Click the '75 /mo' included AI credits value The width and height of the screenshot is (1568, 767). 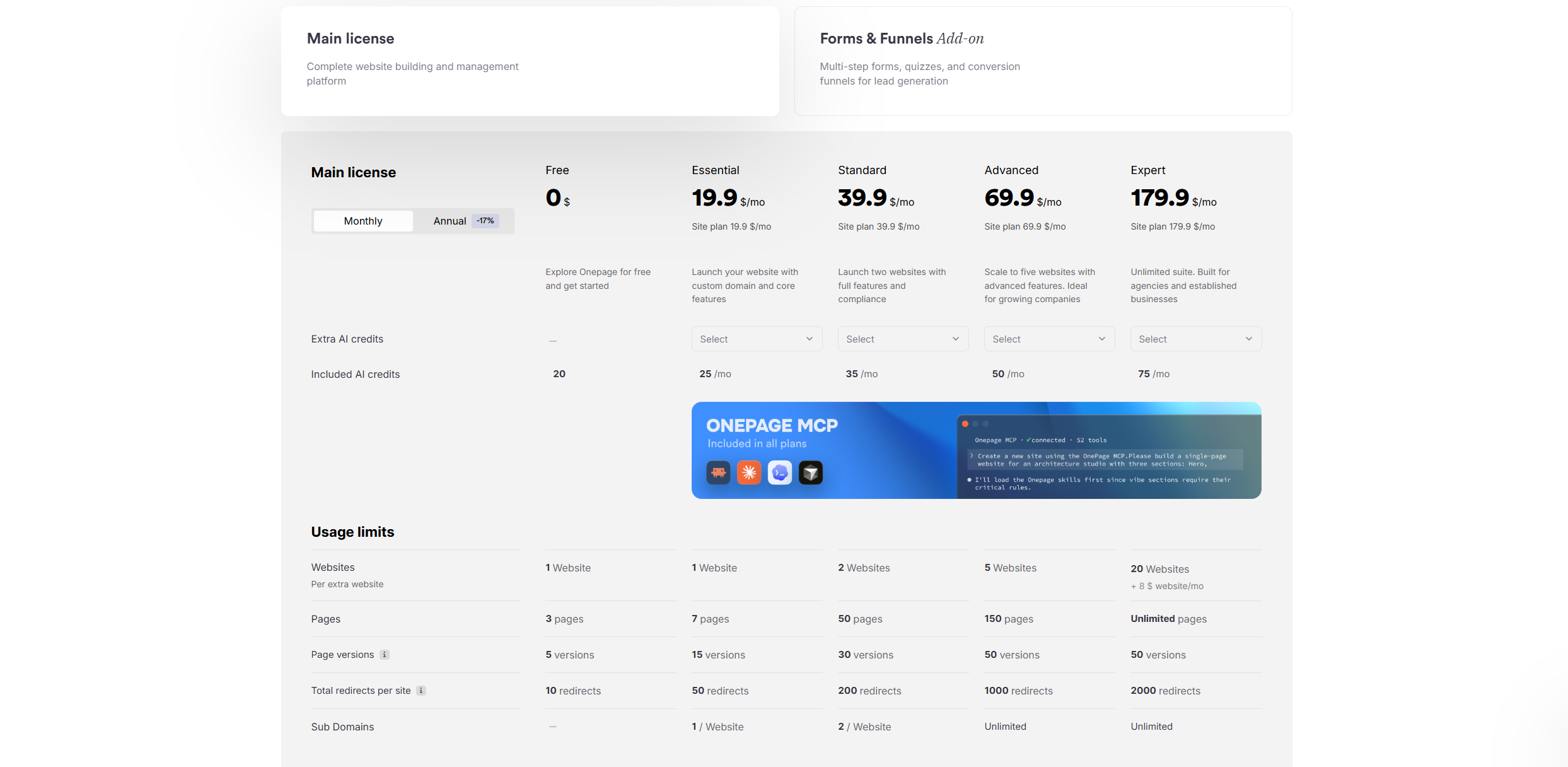pyautogui.click(x=1154, y=374)
